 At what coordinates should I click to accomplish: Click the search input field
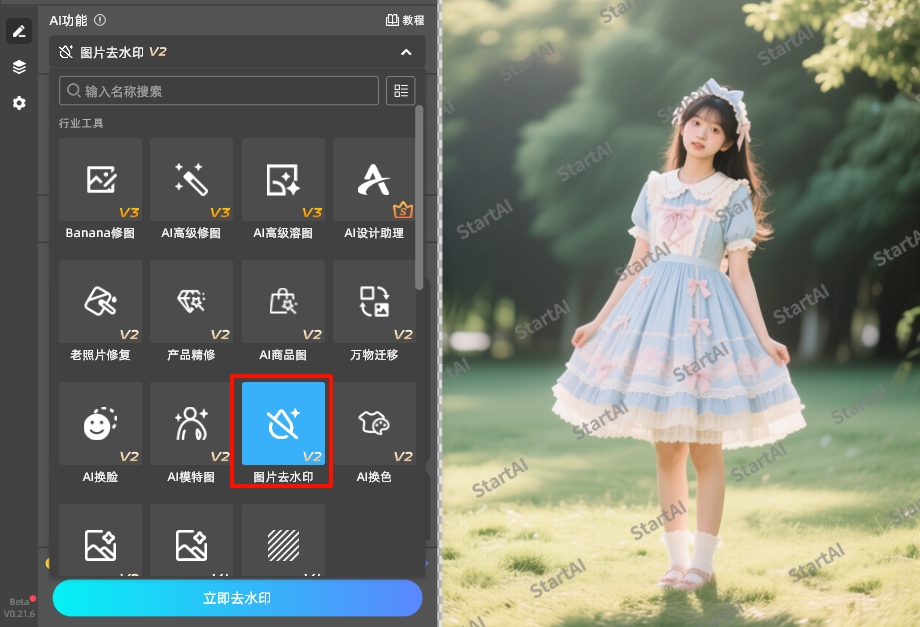[217, 91]
